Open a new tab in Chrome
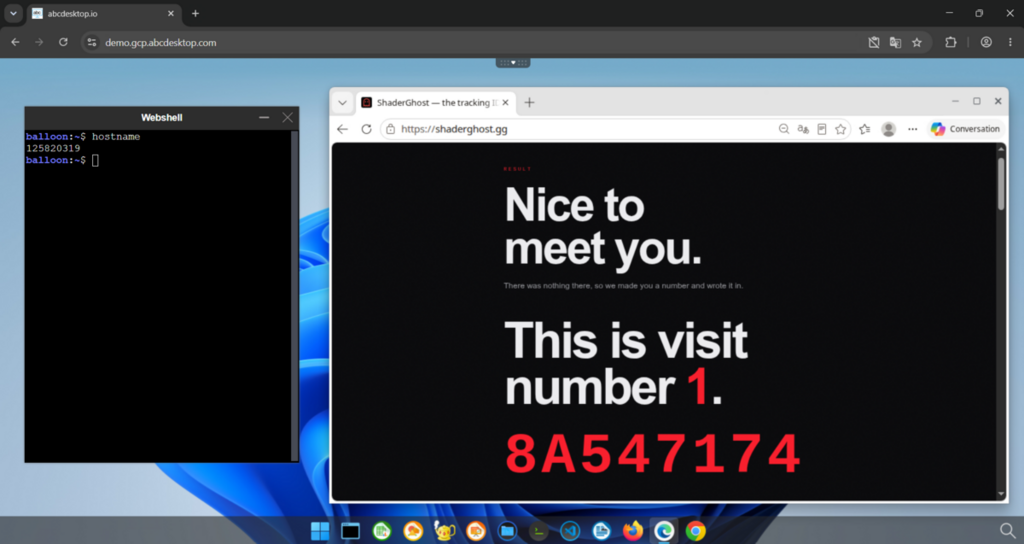The height and width of the screenshot is (544, 1024). click(195, 14)
